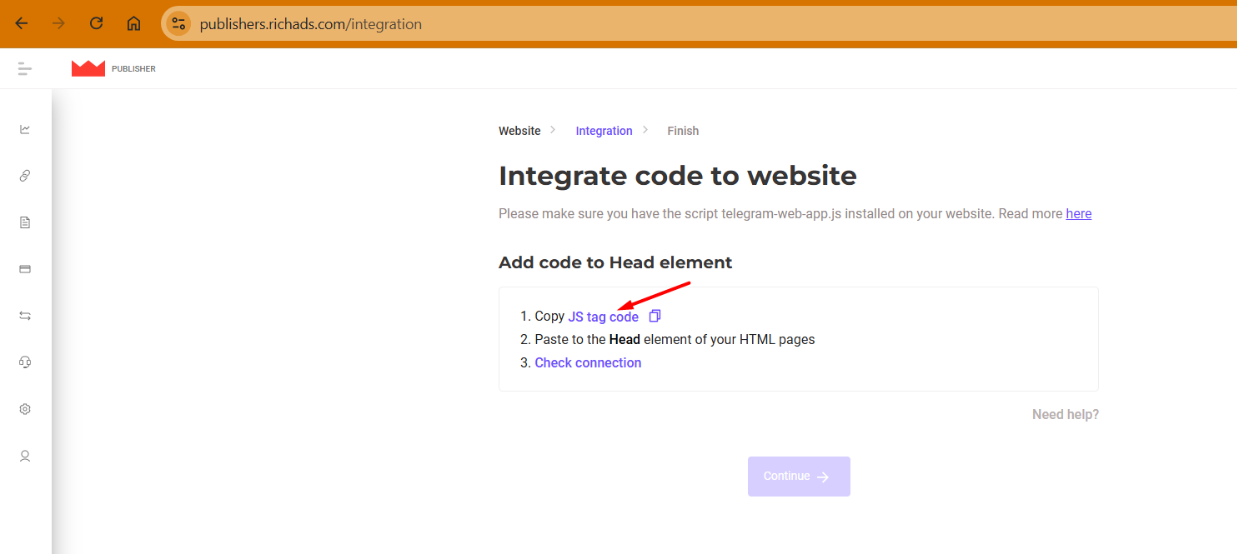Toggle the sidebar with the hamburger menu icon
This screenshot has width=1237, height=557.
[x=25, y=69]
